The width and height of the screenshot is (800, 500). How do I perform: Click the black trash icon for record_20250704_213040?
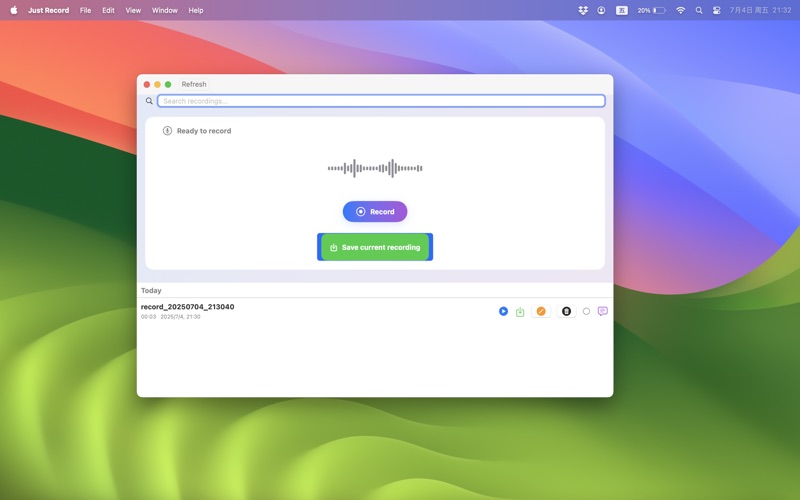tap(566, 311)
